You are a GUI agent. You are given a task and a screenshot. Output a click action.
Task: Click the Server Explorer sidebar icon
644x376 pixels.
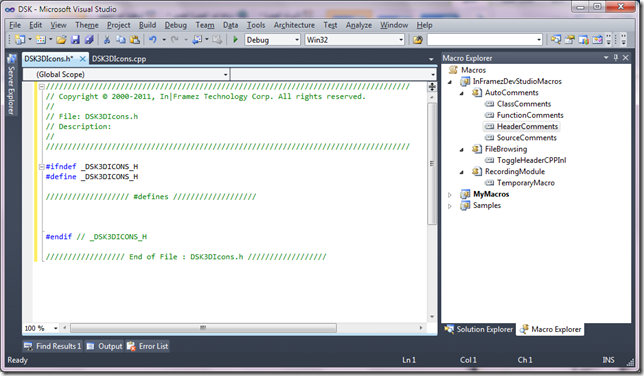pyautogui.click(x=12, y=59)
